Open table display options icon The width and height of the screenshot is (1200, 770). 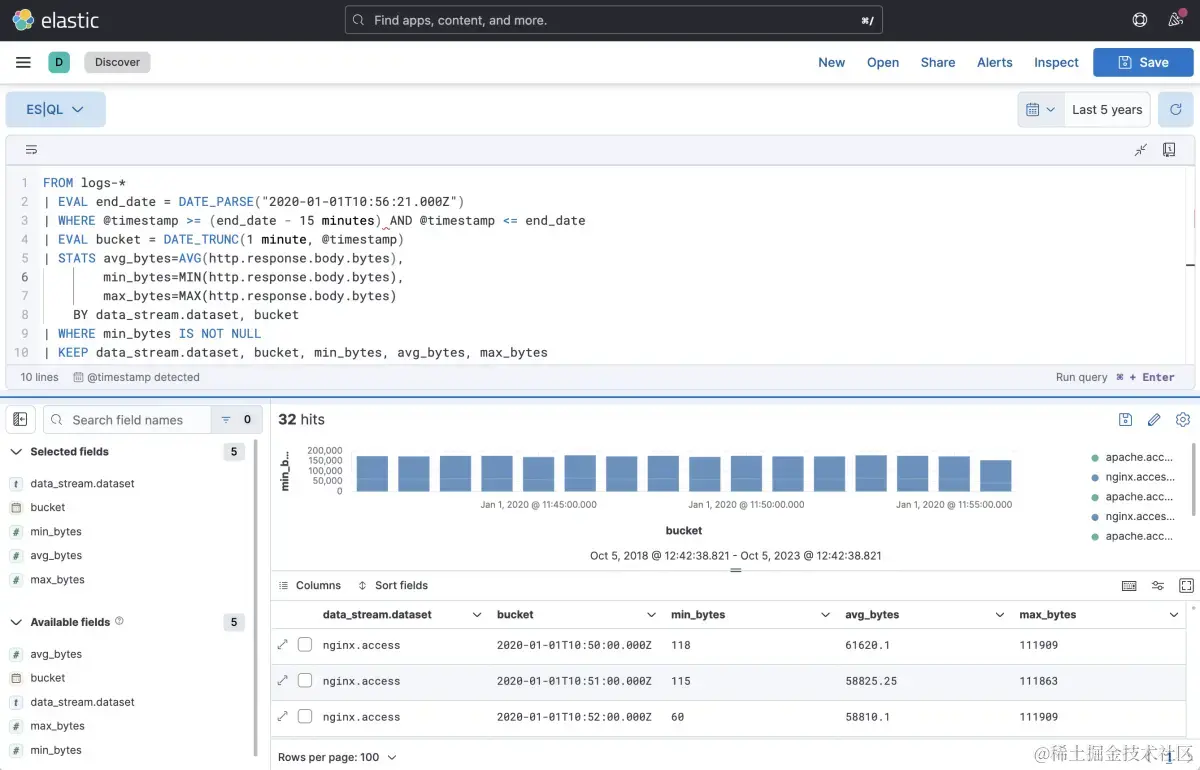(1158, 586)
